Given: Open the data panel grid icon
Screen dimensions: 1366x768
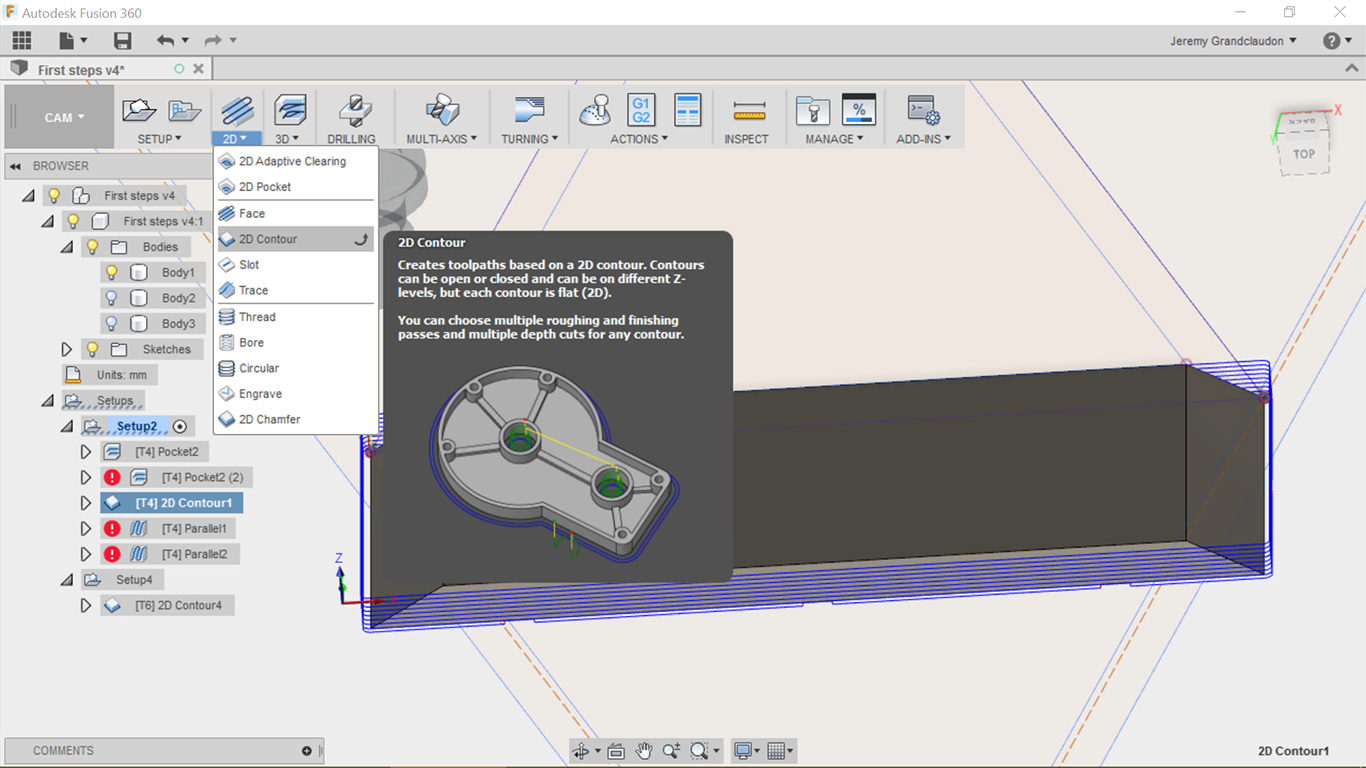Looking at the screenshot, I should coord(22,41).
